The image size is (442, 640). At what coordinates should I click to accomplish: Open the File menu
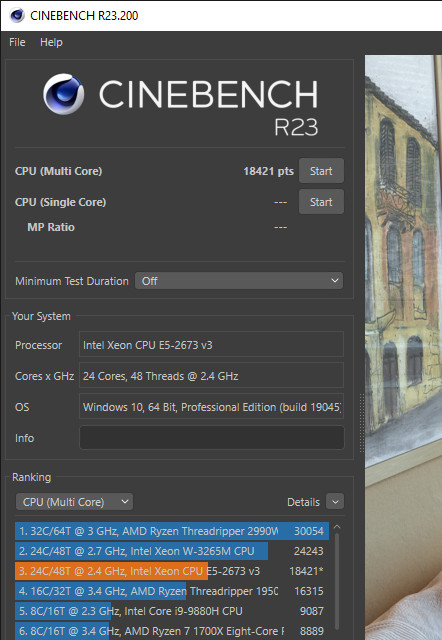click(17, 42)
